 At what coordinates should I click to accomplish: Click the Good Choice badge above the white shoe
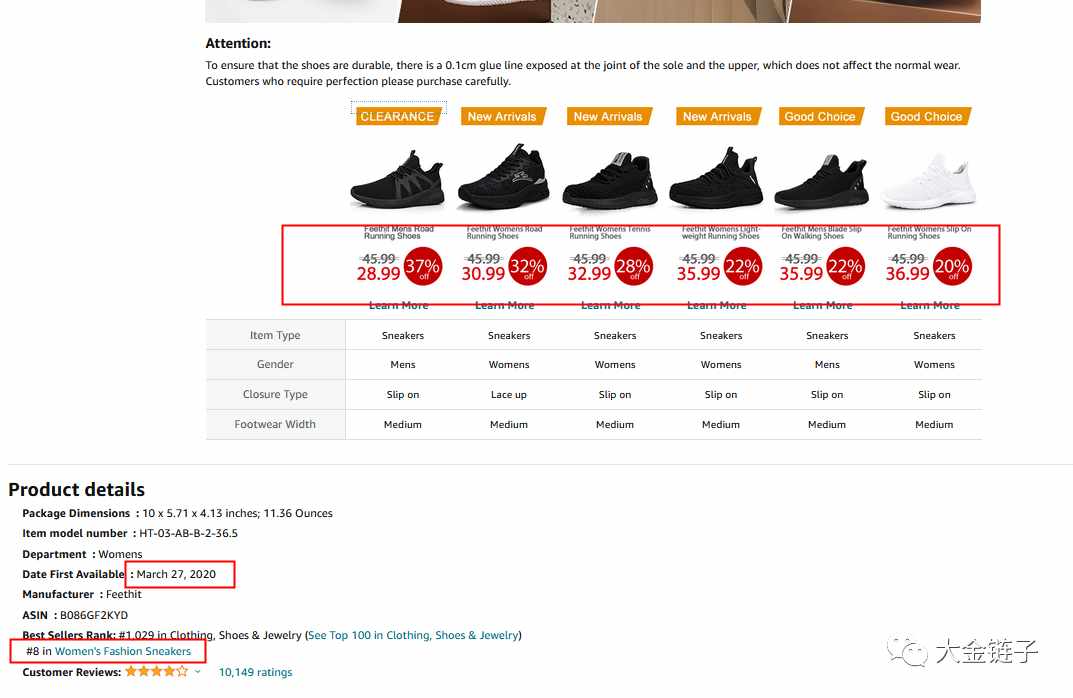pyautogui.click(x=926, y=116)
